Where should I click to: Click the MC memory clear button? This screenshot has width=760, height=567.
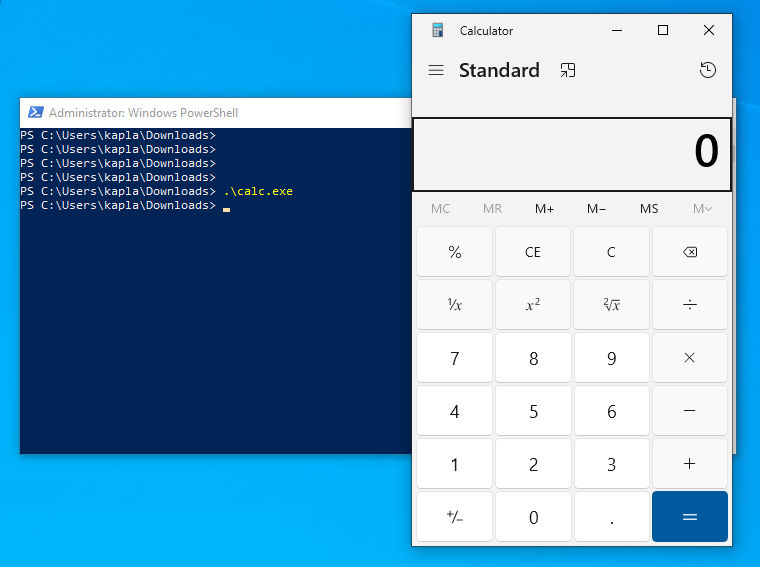[440, 209]
